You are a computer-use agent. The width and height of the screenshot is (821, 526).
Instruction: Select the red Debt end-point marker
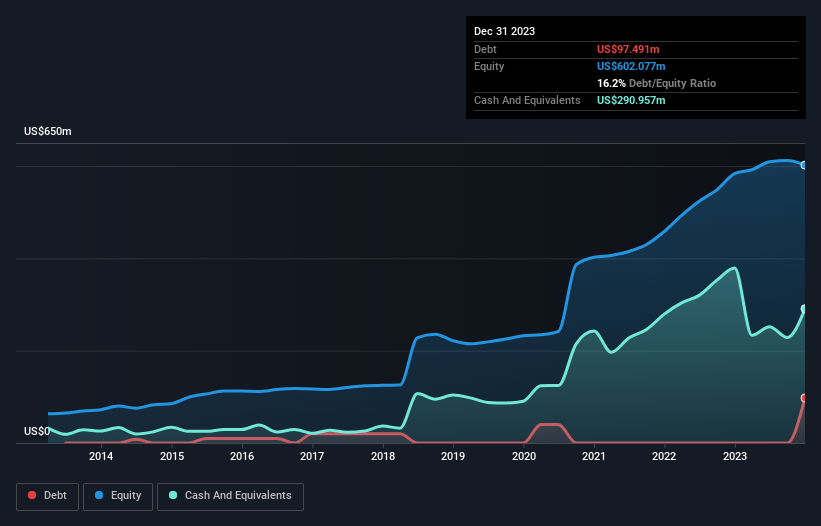coord(804,398)
